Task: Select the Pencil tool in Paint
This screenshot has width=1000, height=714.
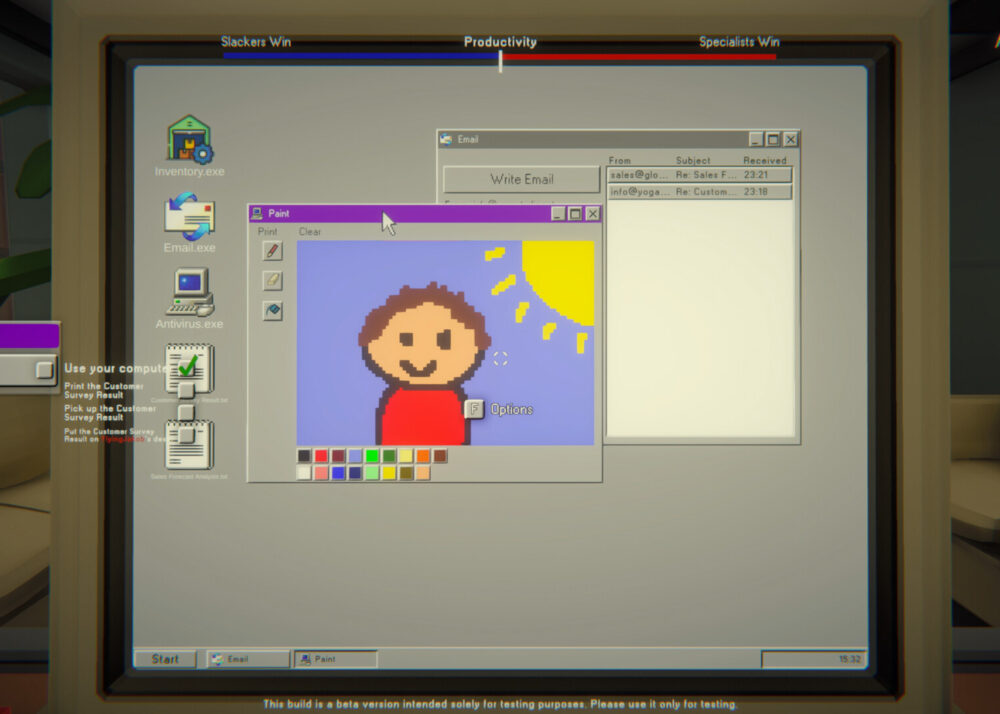Action: point(272,251)
